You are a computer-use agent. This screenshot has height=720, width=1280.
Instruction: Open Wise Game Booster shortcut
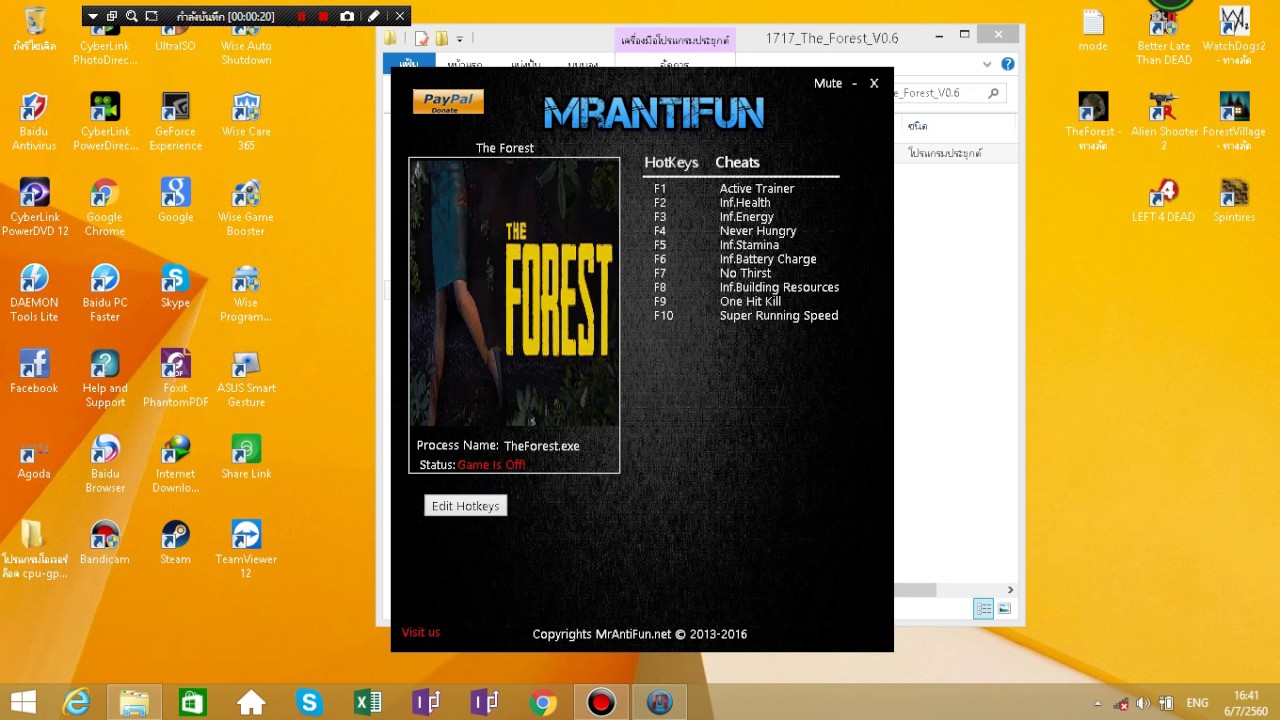246,208
